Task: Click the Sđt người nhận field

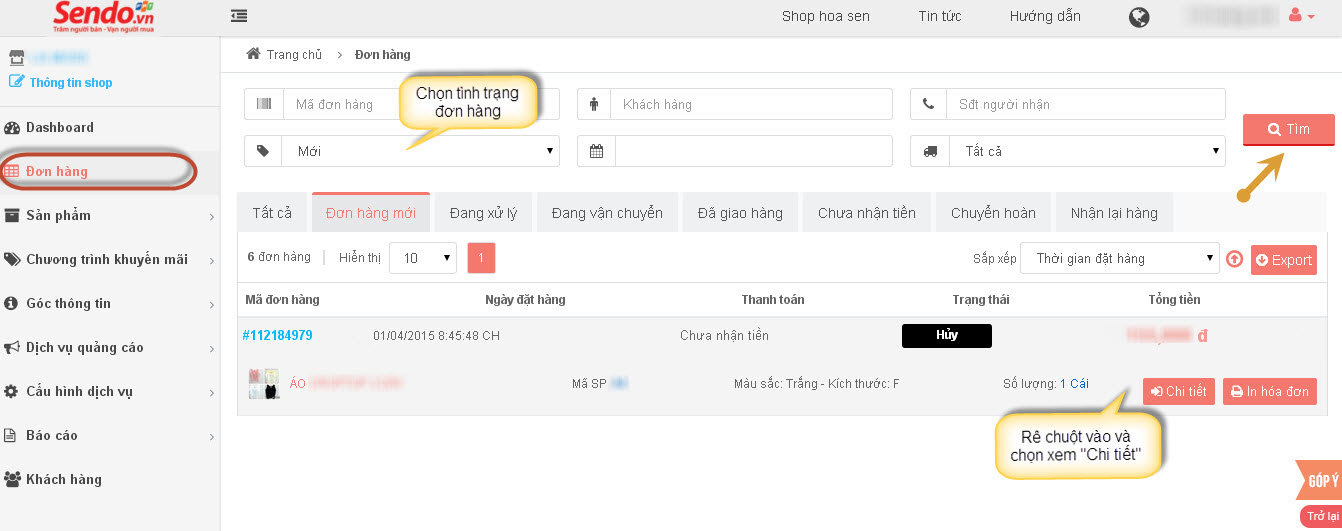Action: (1085, 104)
